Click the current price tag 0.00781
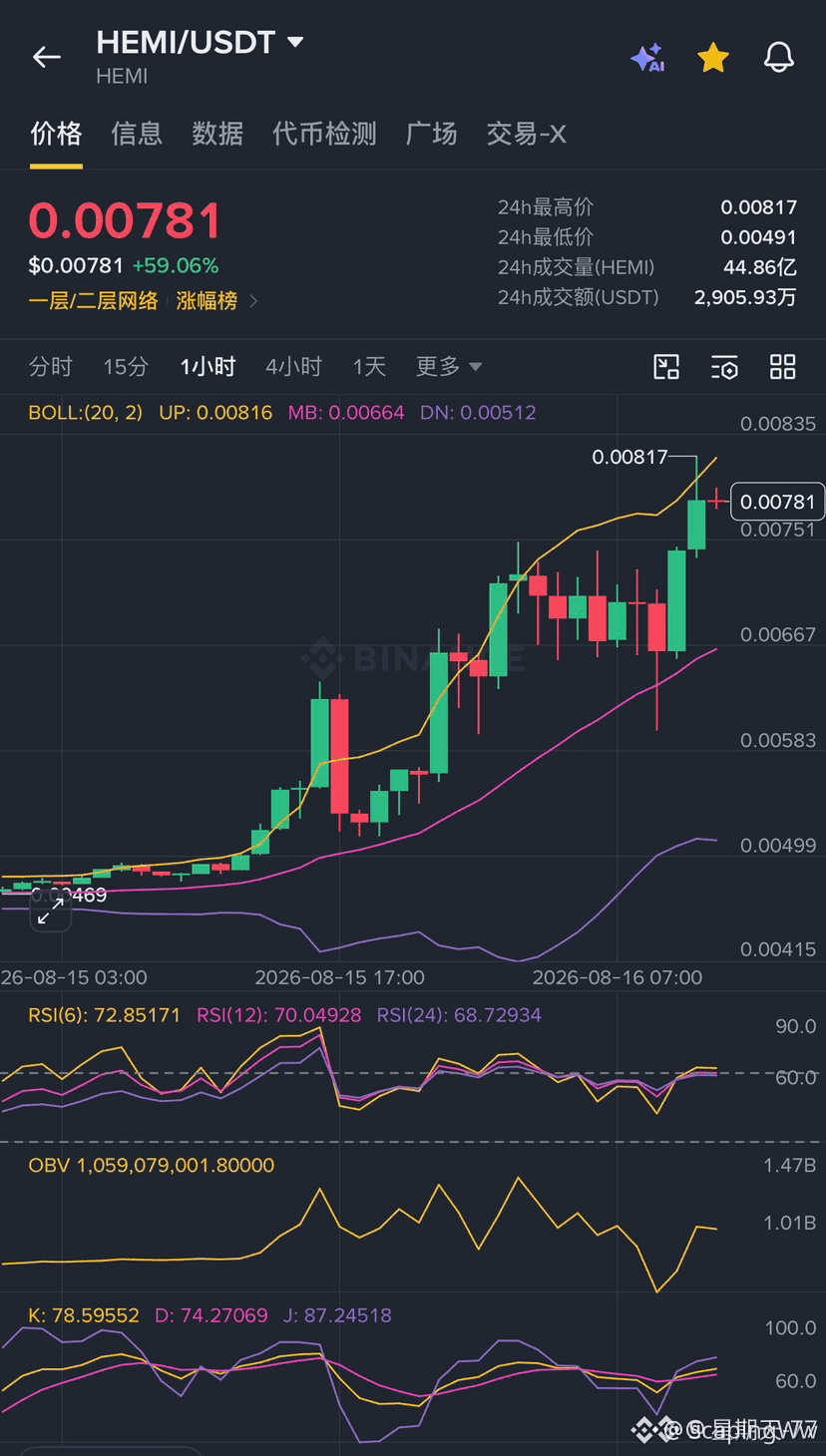826x1456 pixels. (x=778, y=502)
